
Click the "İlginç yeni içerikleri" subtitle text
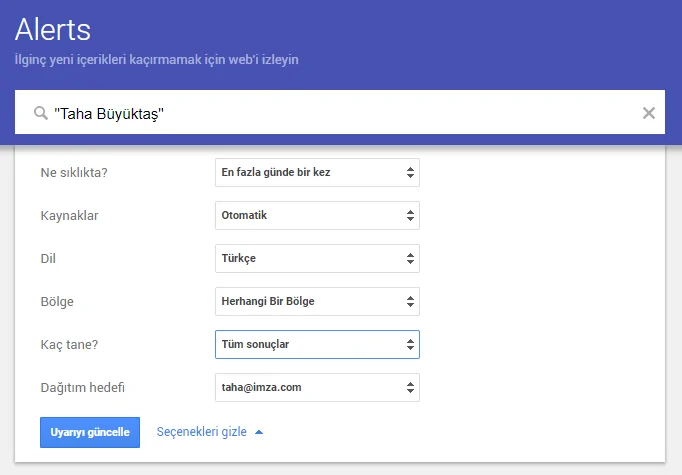[x=157, y=60]
